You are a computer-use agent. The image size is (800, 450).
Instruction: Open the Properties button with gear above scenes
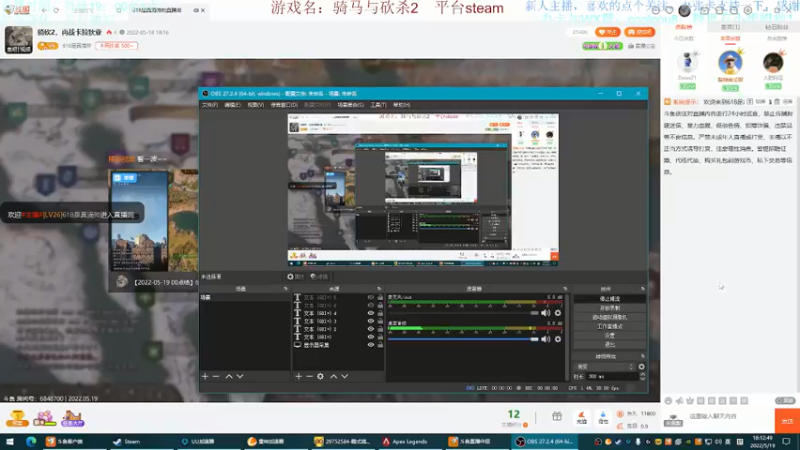295,277
